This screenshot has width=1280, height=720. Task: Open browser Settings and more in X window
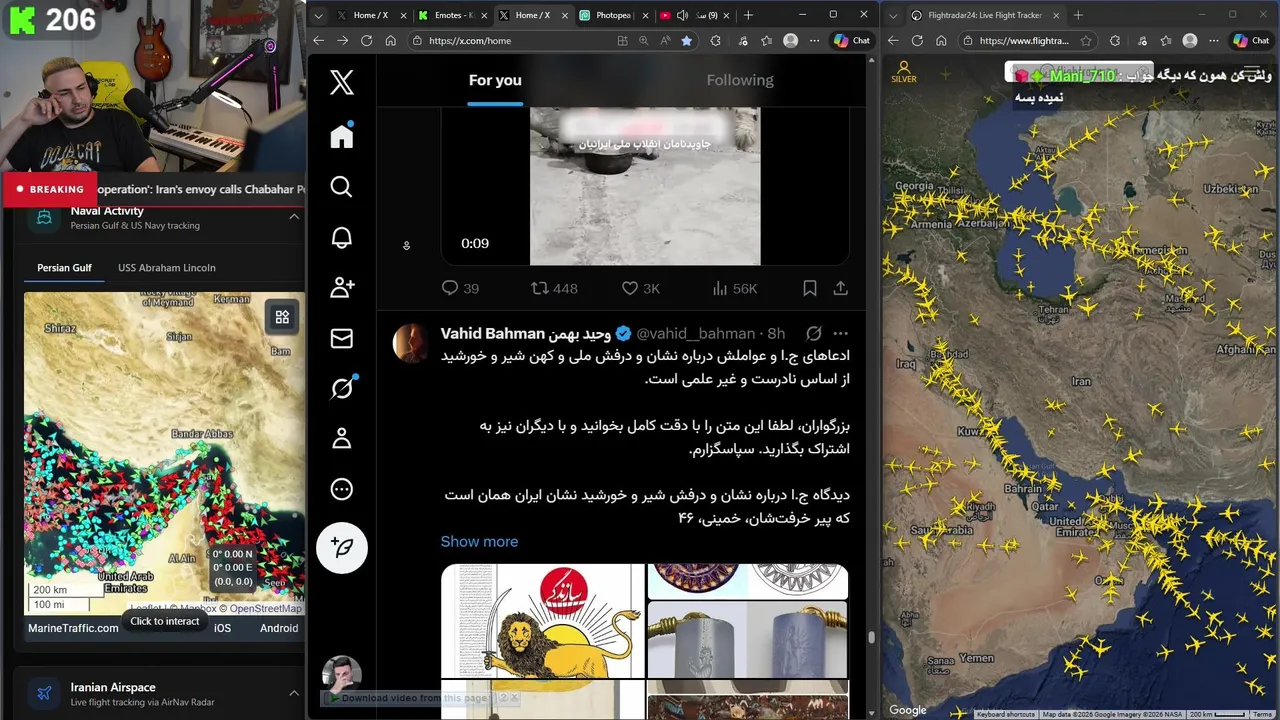(x=815, y=41)
